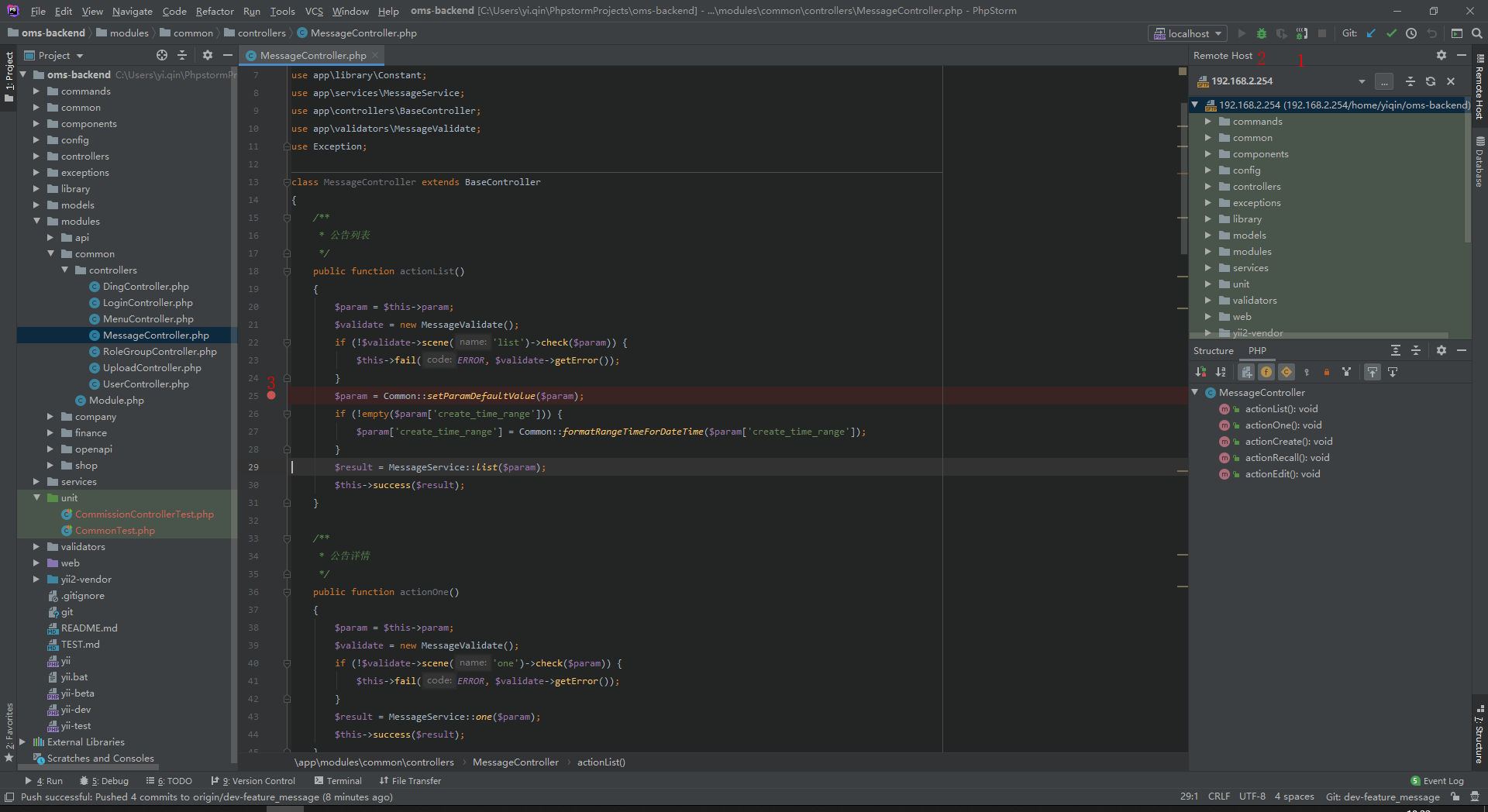Open File Transfer tool window
Viewport: 1488px width, 812px height.
tap(410, 781)
